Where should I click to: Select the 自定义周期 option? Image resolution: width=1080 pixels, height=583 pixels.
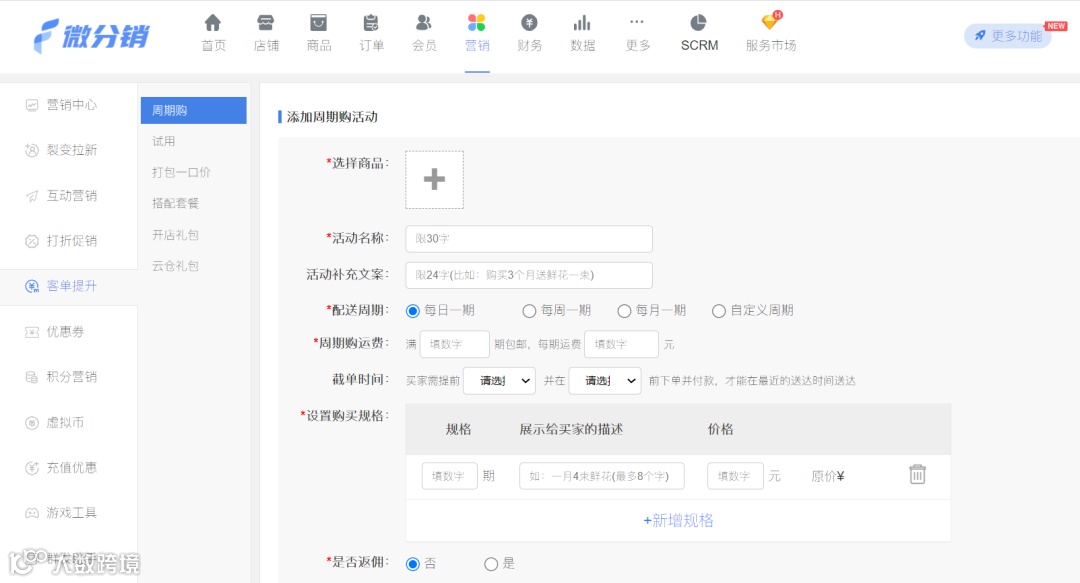pos(718,311)
